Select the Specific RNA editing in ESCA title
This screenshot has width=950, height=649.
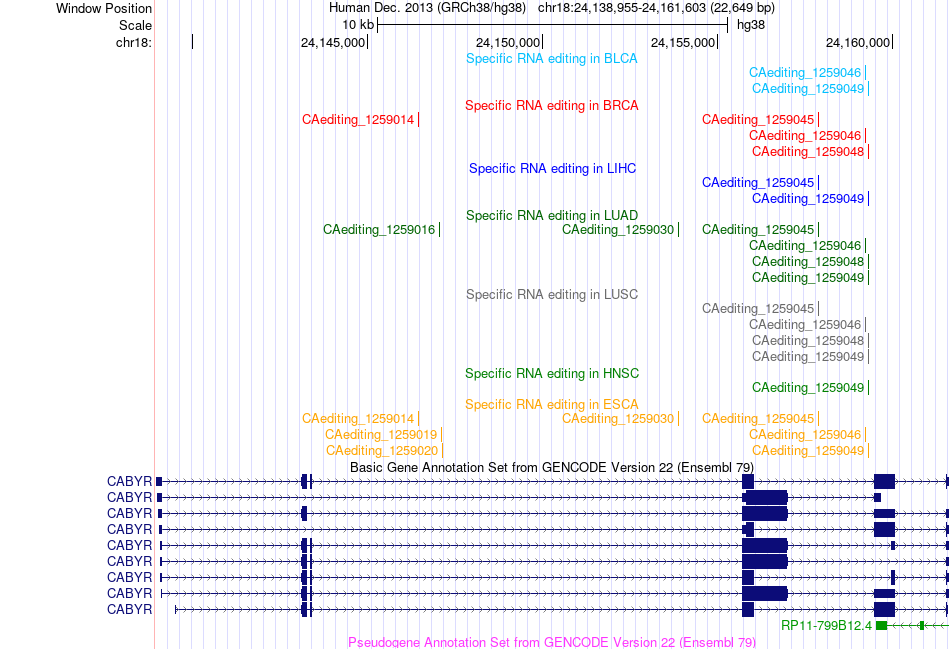pos(551,404)
